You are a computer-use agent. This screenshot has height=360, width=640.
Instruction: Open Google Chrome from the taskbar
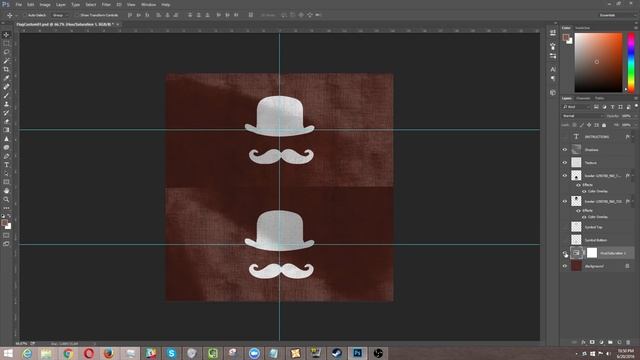tap(68, 353)
